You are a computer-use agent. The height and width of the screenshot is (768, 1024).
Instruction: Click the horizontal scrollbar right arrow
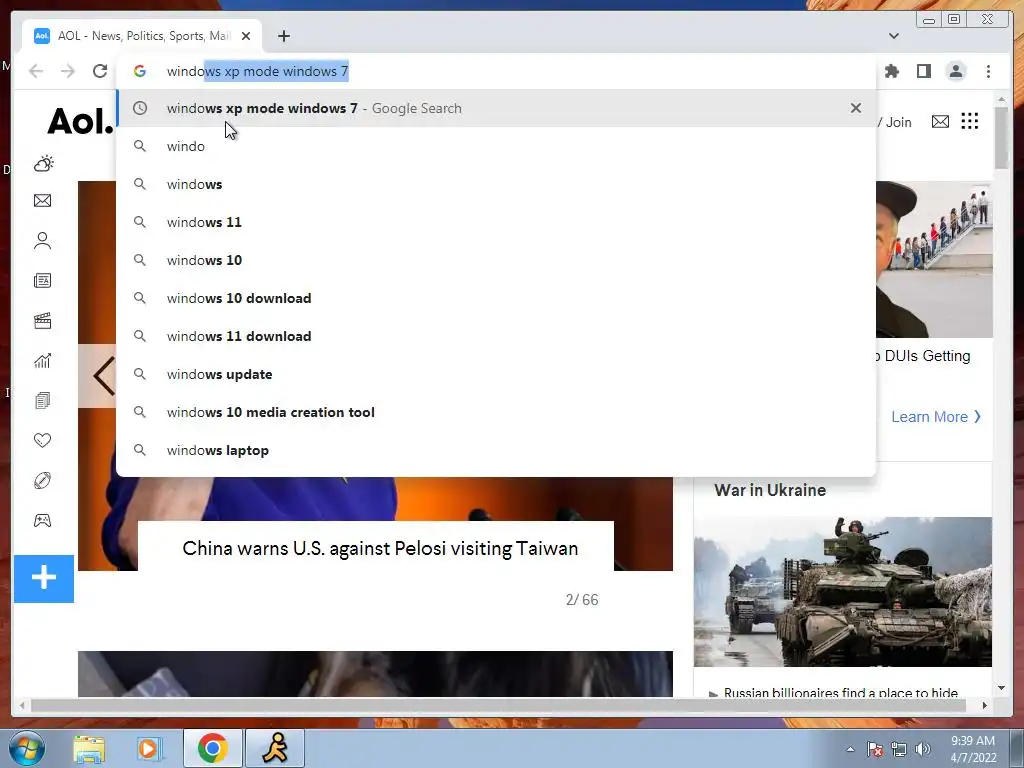985,705
